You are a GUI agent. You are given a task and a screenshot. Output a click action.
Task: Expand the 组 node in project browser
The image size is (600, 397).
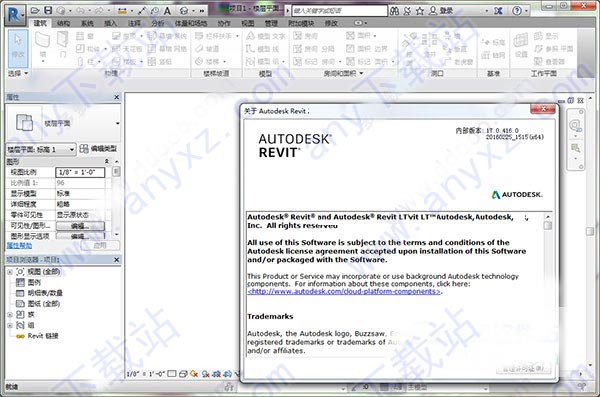point(10,325)
